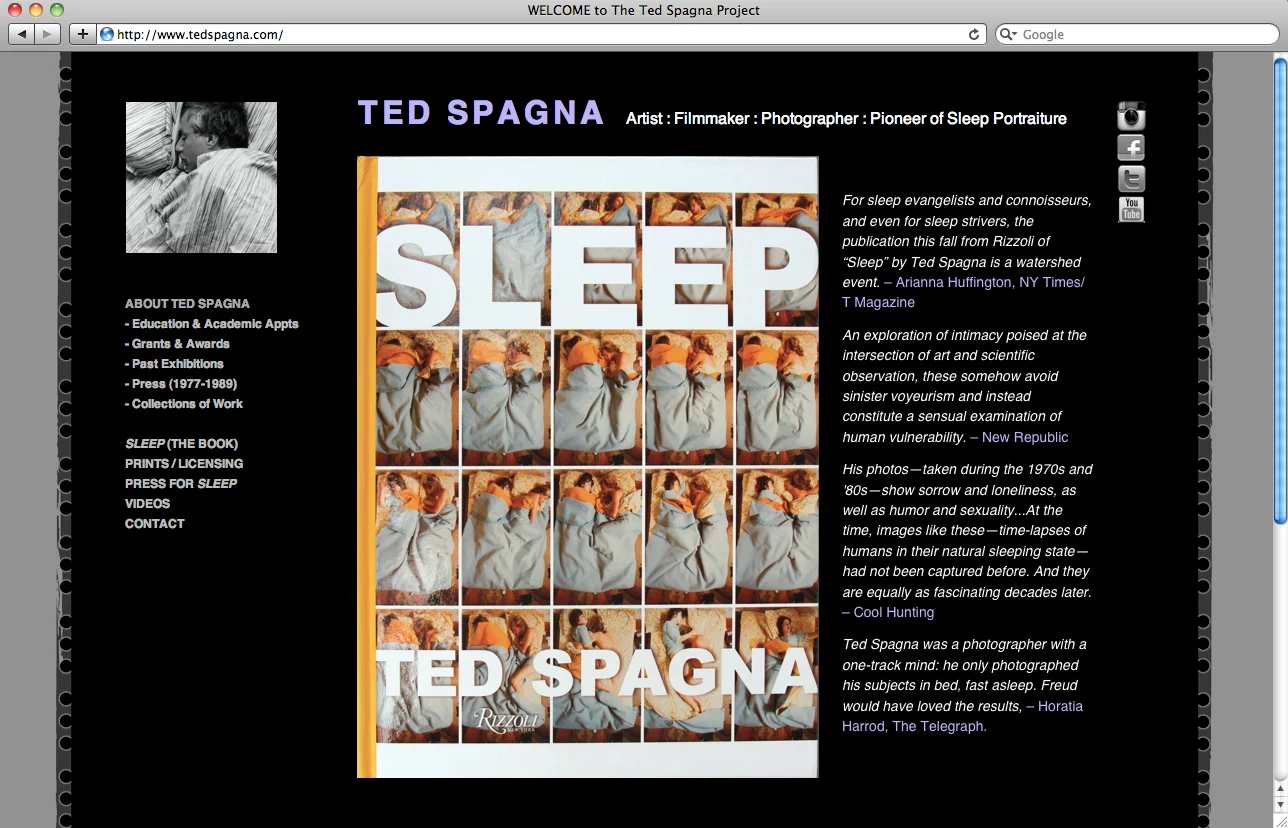Close window with red button

click(15, 10)
